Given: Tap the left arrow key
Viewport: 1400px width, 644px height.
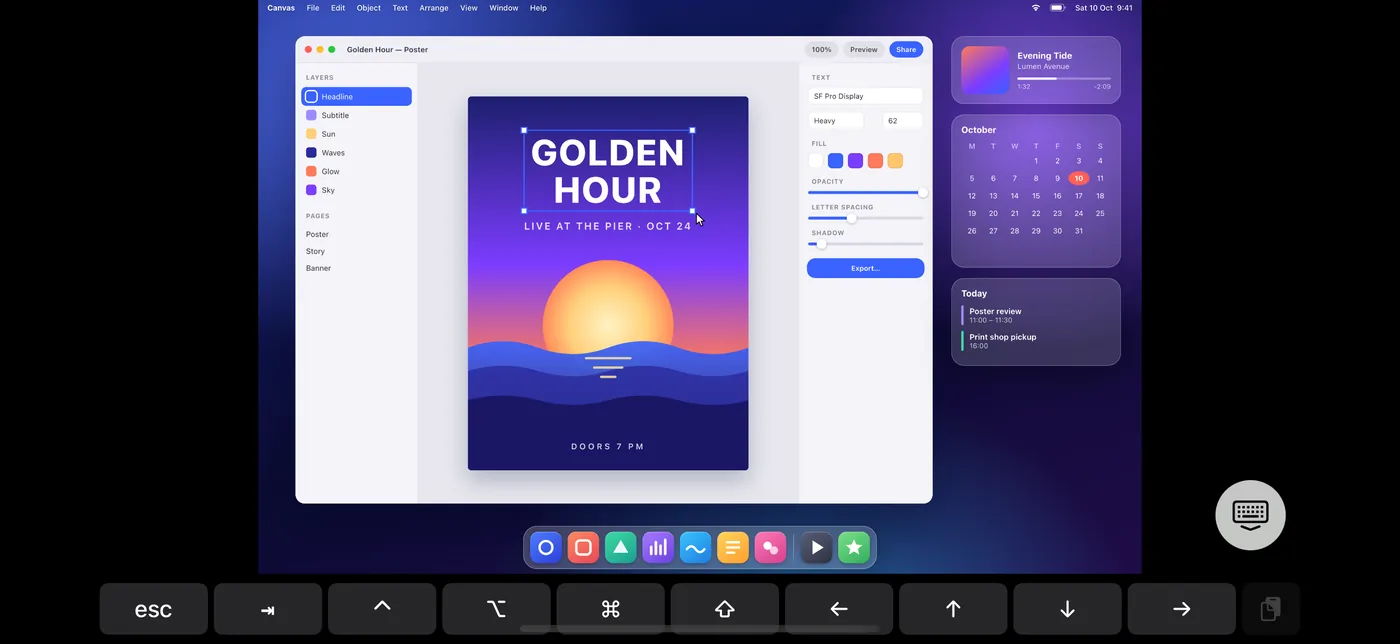Looking at the screenshot, I should pos(839,609).
